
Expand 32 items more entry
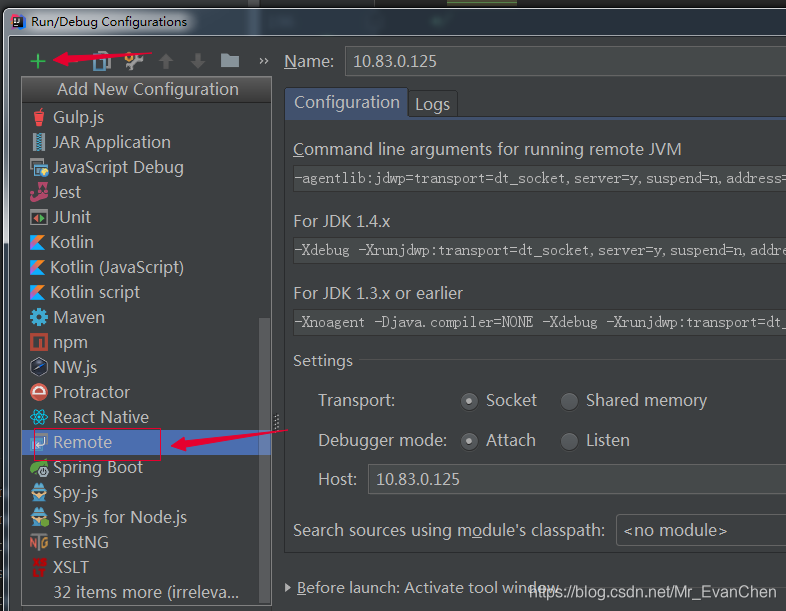(146, 592)
